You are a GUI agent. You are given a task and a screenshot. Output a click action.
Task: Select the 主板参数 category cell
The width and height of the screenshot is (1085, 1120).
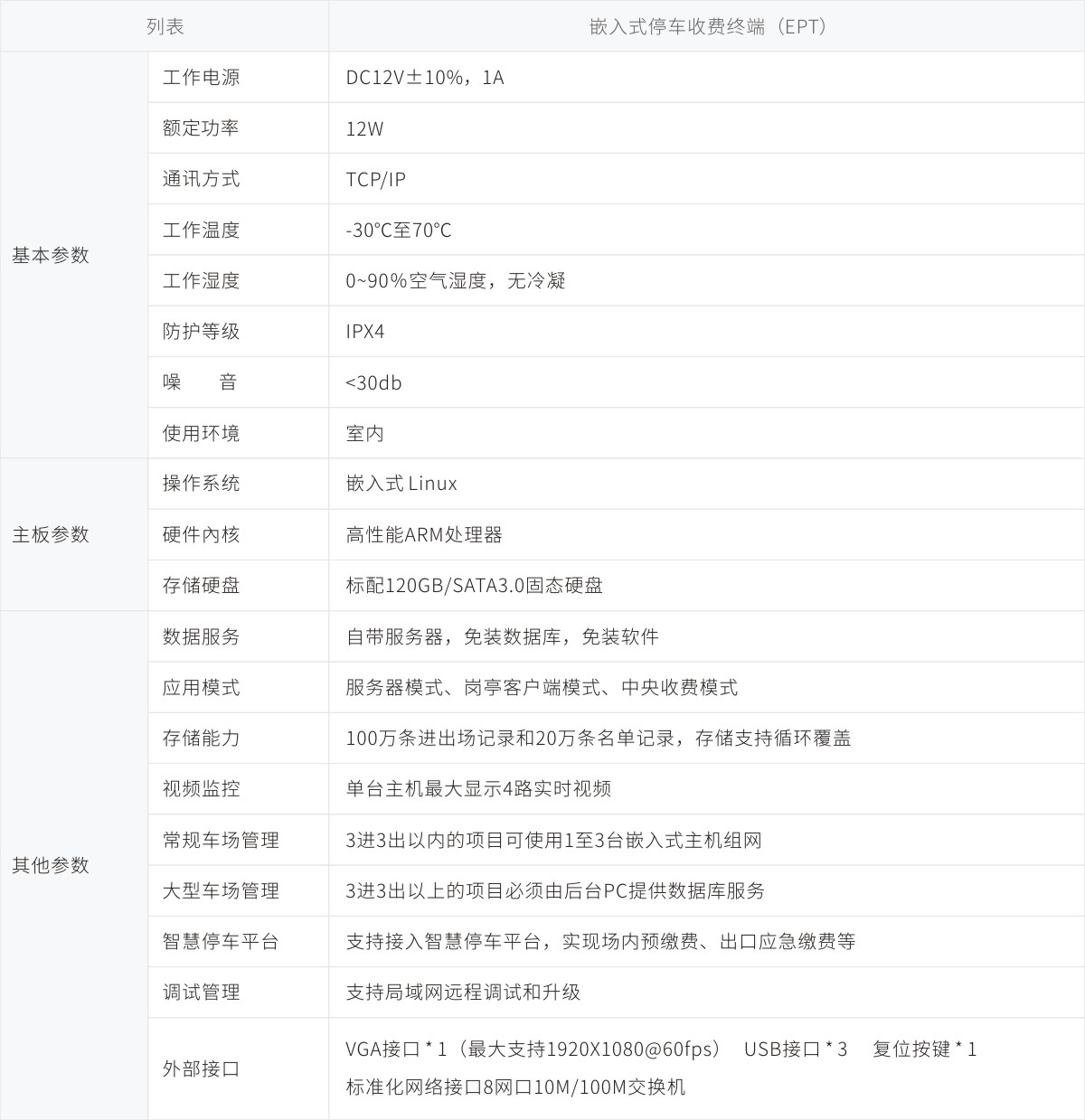[x=51, y=535]
